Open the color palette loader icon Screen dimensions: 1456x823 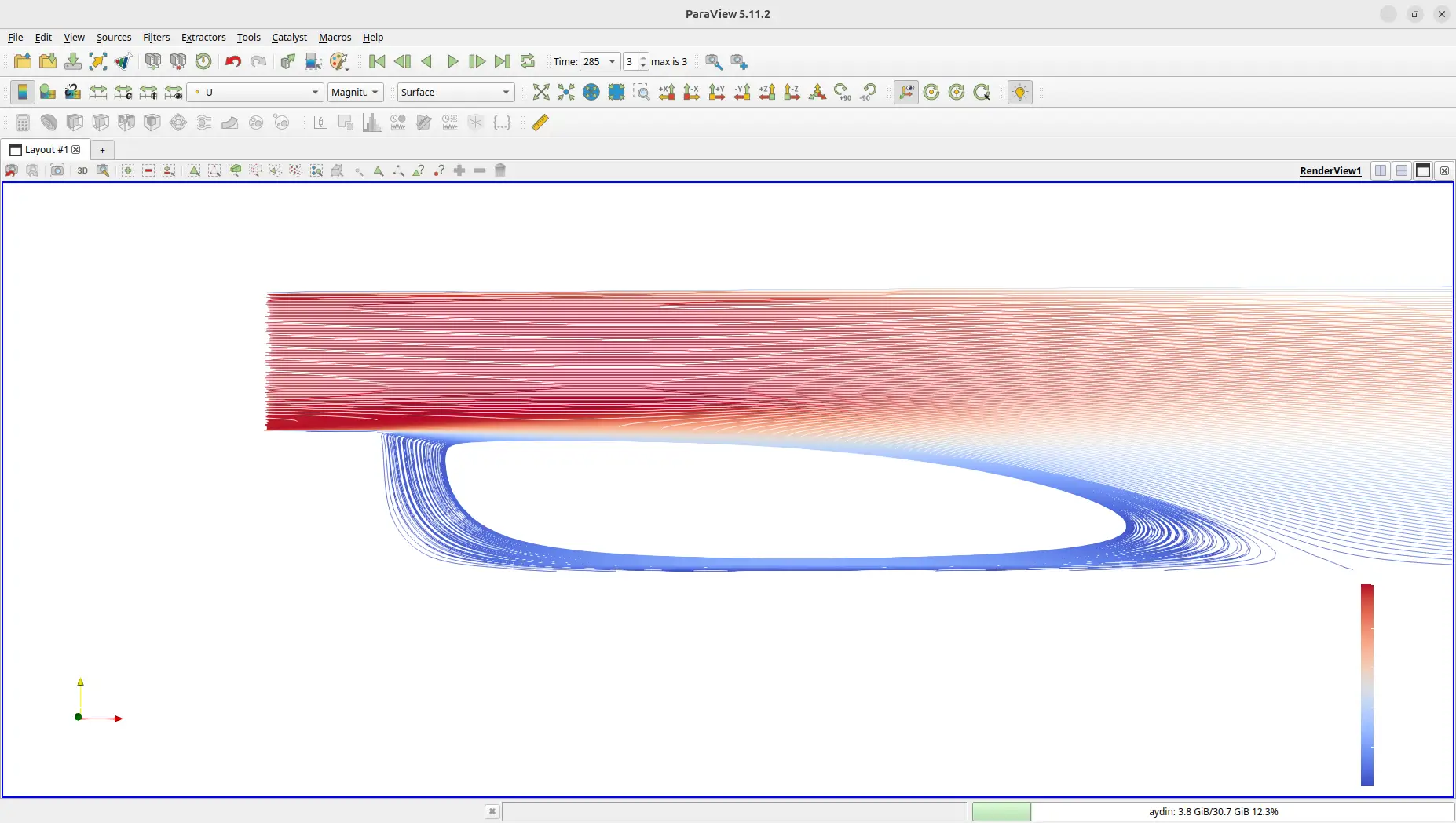339,61
